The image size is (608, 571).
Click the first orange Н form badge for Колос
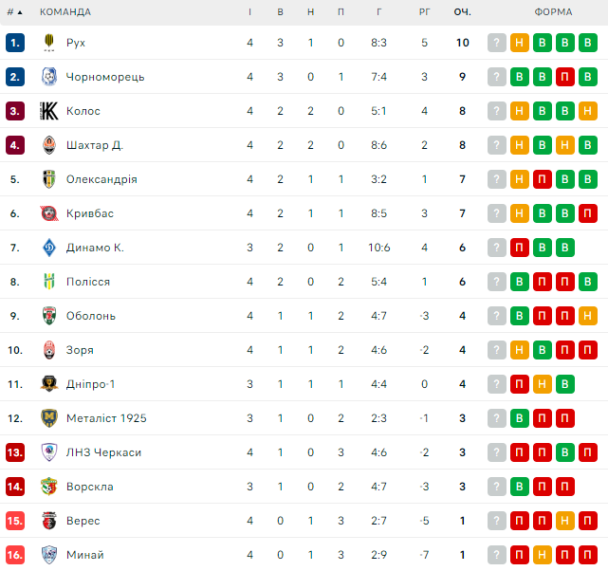point(520,111)
